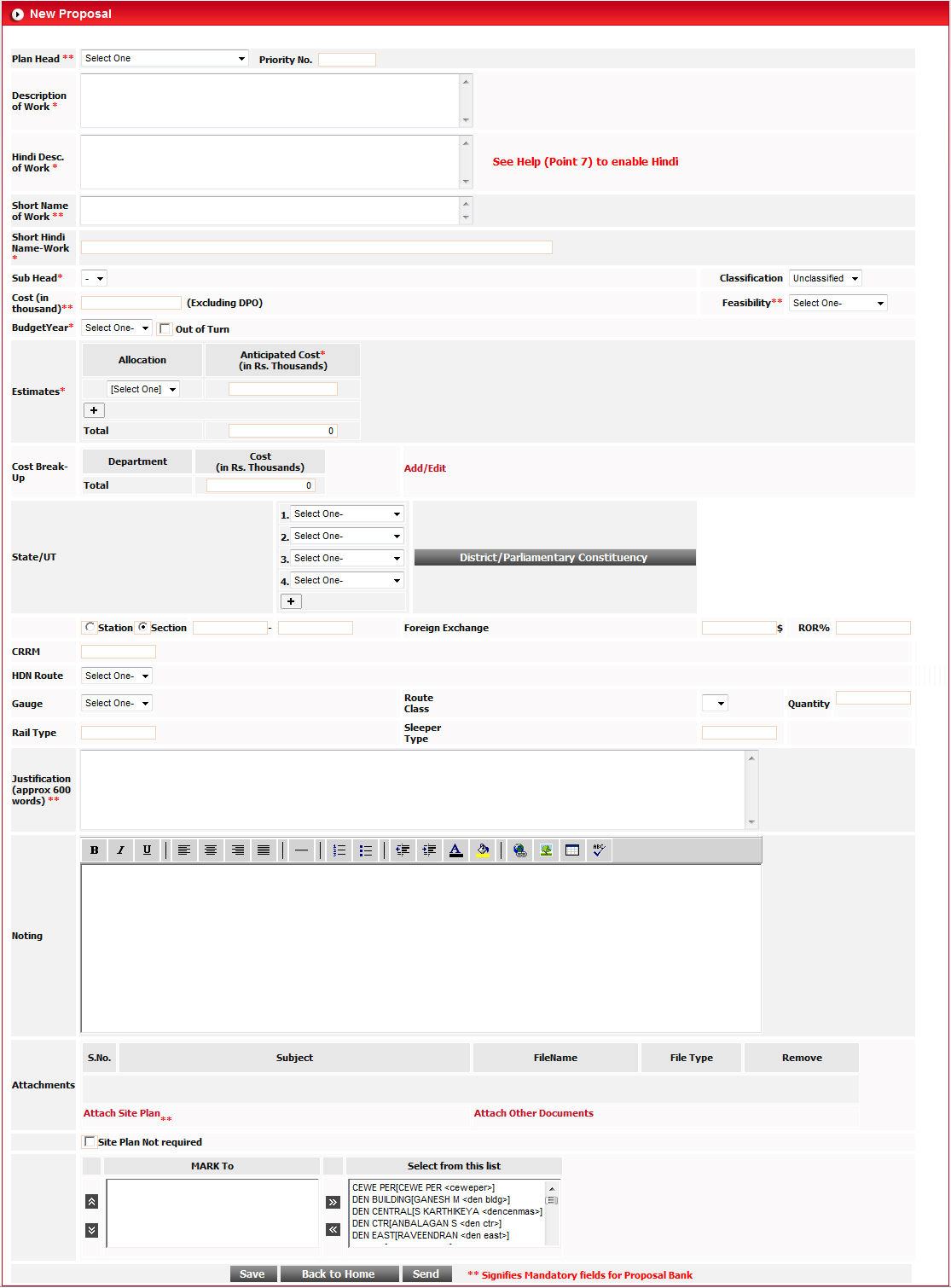
Task: Choose the text font color swatch
Action: click(x=455, y=850)
